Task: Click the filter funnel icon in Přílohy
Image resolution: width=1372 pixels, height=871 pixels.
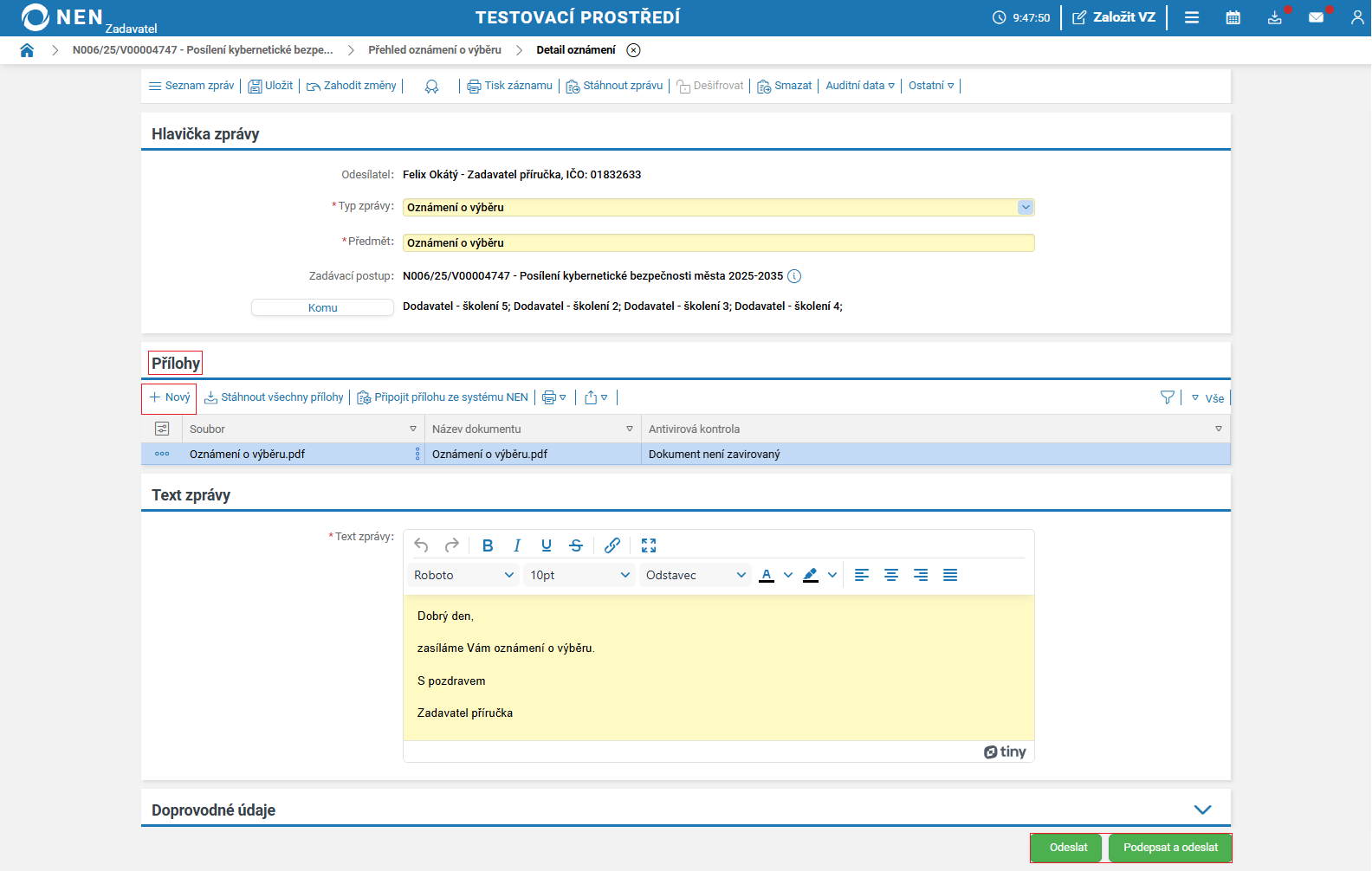Action: pyautogui.click(x=1167, y=397)
